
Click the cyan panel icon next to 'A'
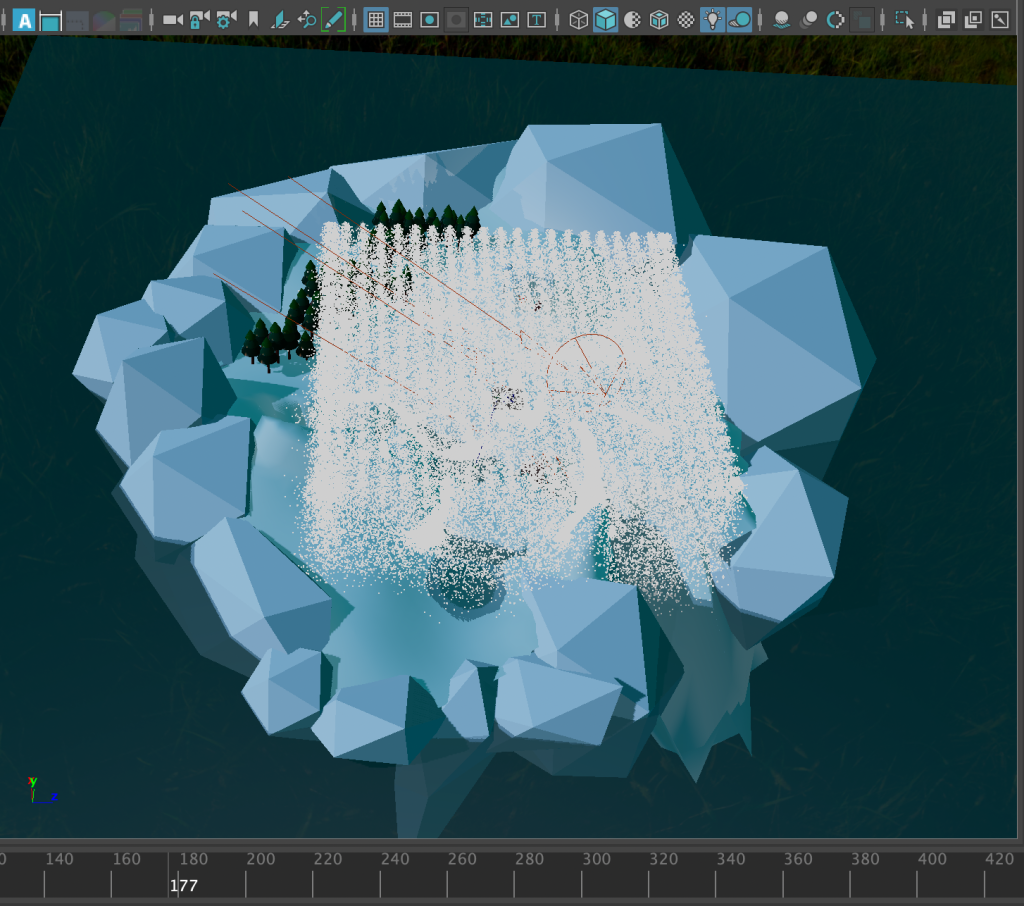coord(50,21)
